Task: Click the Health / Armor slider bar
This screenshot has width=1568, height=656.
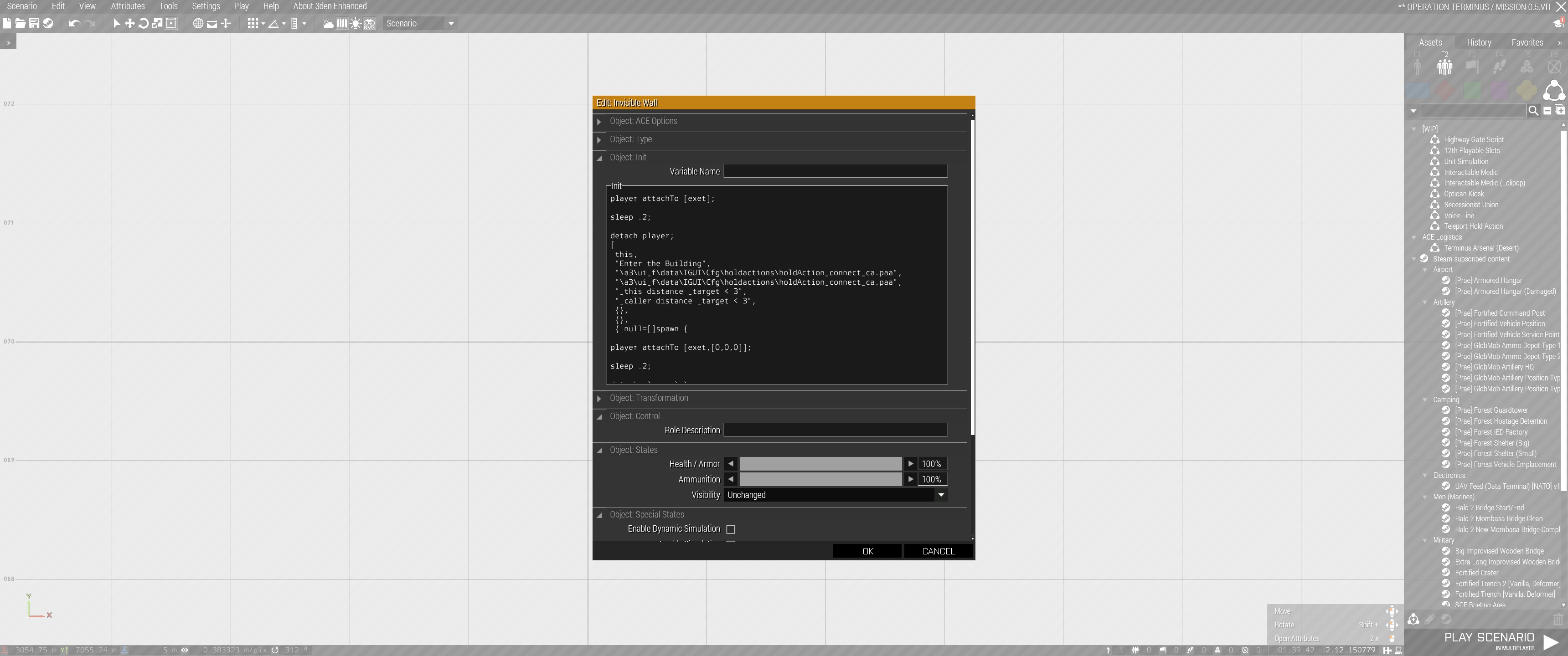Action: [820, 464]
